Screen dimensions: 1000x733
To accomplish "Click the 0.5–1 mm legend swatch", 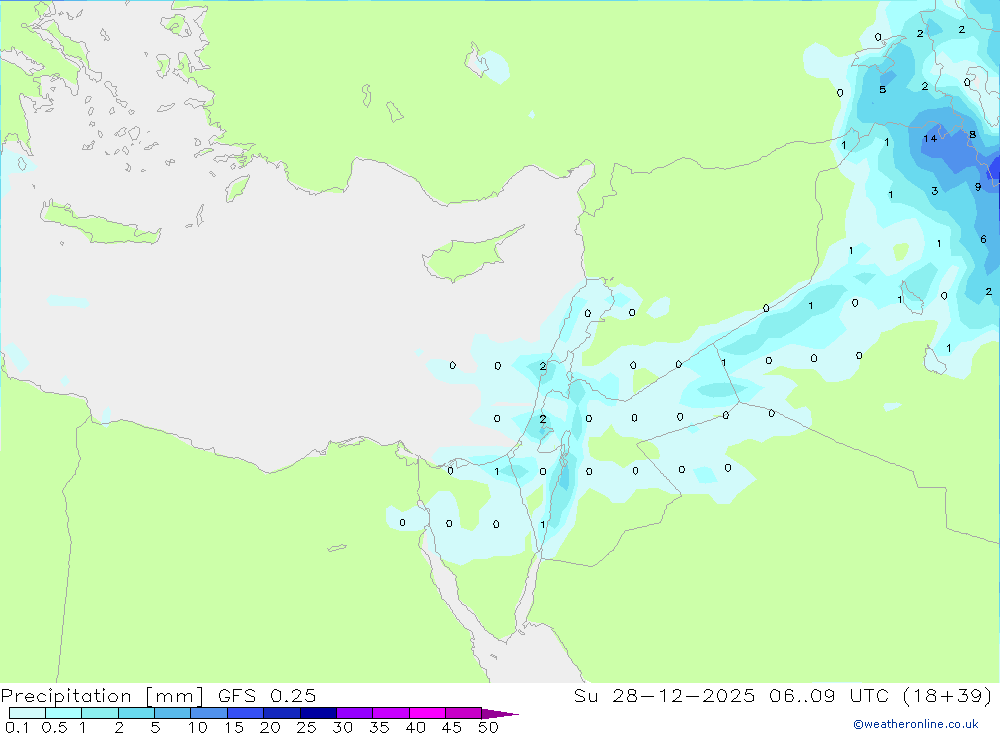I will (64, 713).
